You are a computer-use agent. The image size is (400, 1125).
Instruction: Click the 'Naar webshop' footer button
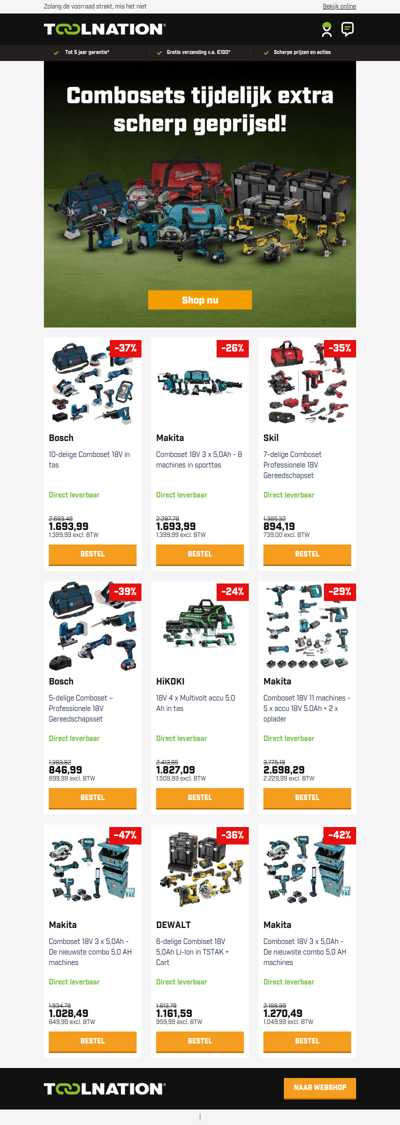[x=320, y=1088]
